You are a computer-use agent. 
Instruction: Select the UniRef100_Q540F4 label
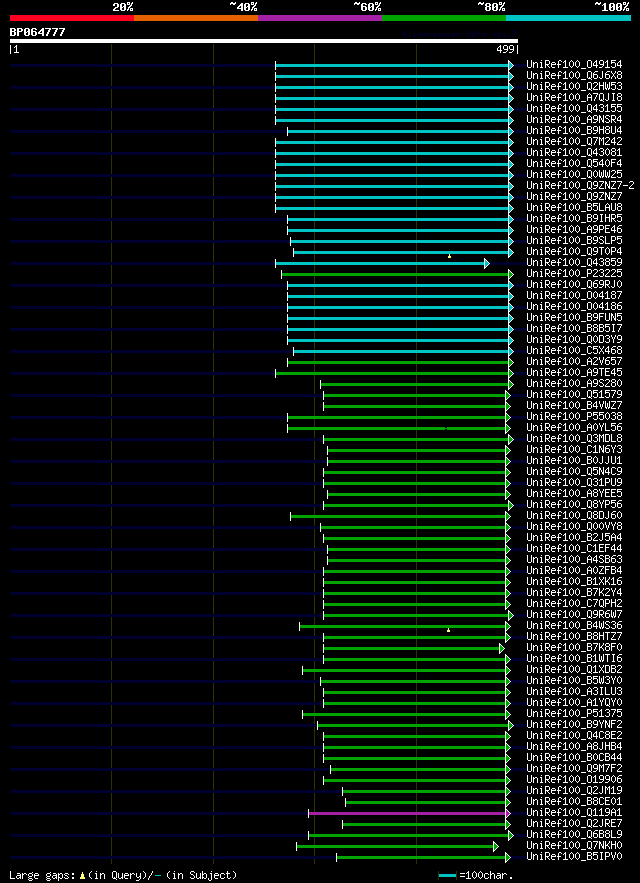coord(574,164)
